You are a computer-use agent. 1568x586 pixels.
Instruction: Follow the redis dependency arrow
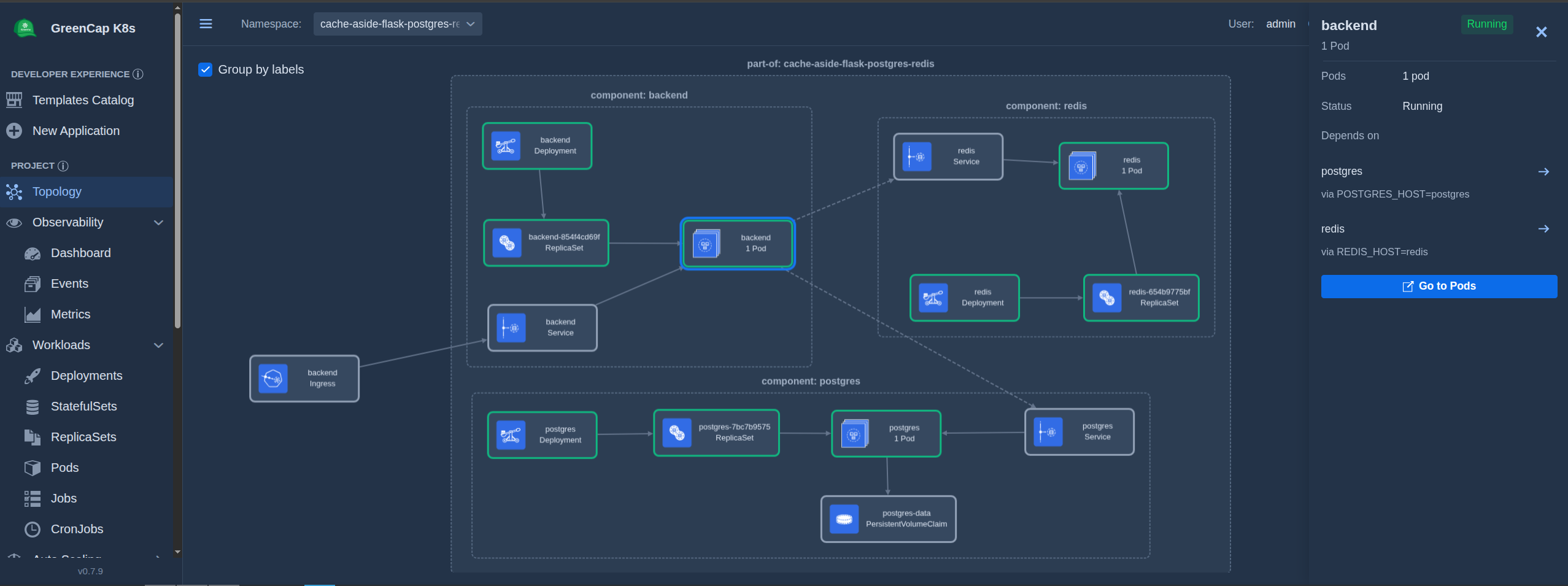[x=1544, y=229]
